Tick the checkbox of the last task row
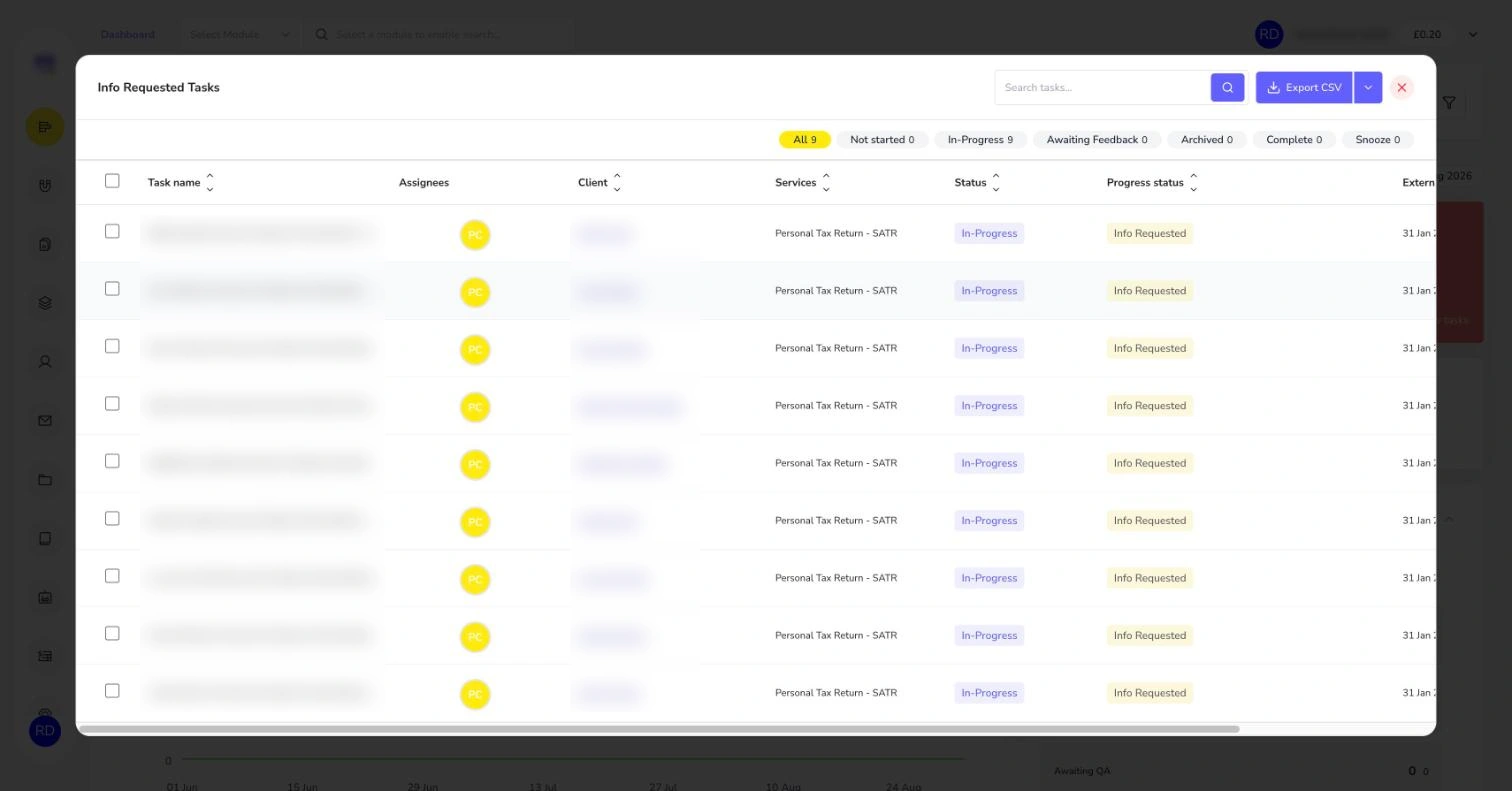Viewport: 1512px width, 791px height. (112, 691)
